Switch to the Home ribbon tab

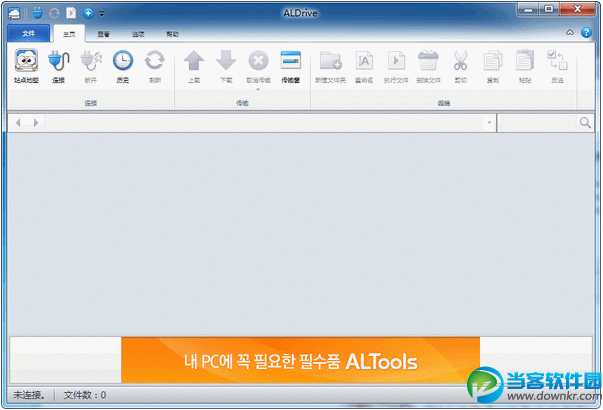tap(69, 34)
